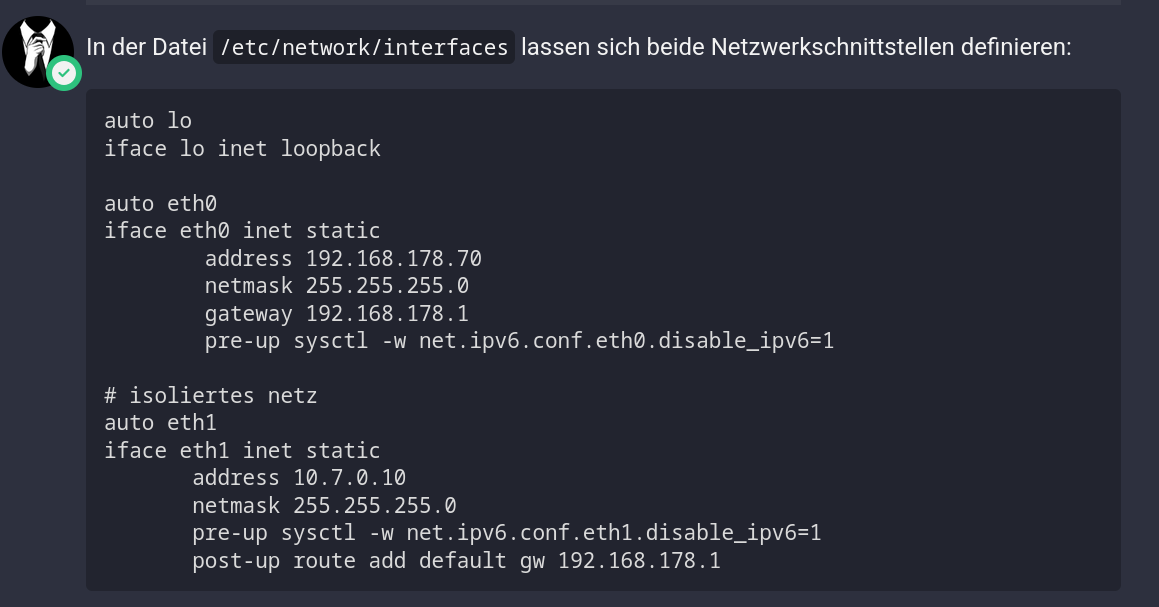Click the 'auto lo' line in code

pyautogui.click(x=148, y=121)
